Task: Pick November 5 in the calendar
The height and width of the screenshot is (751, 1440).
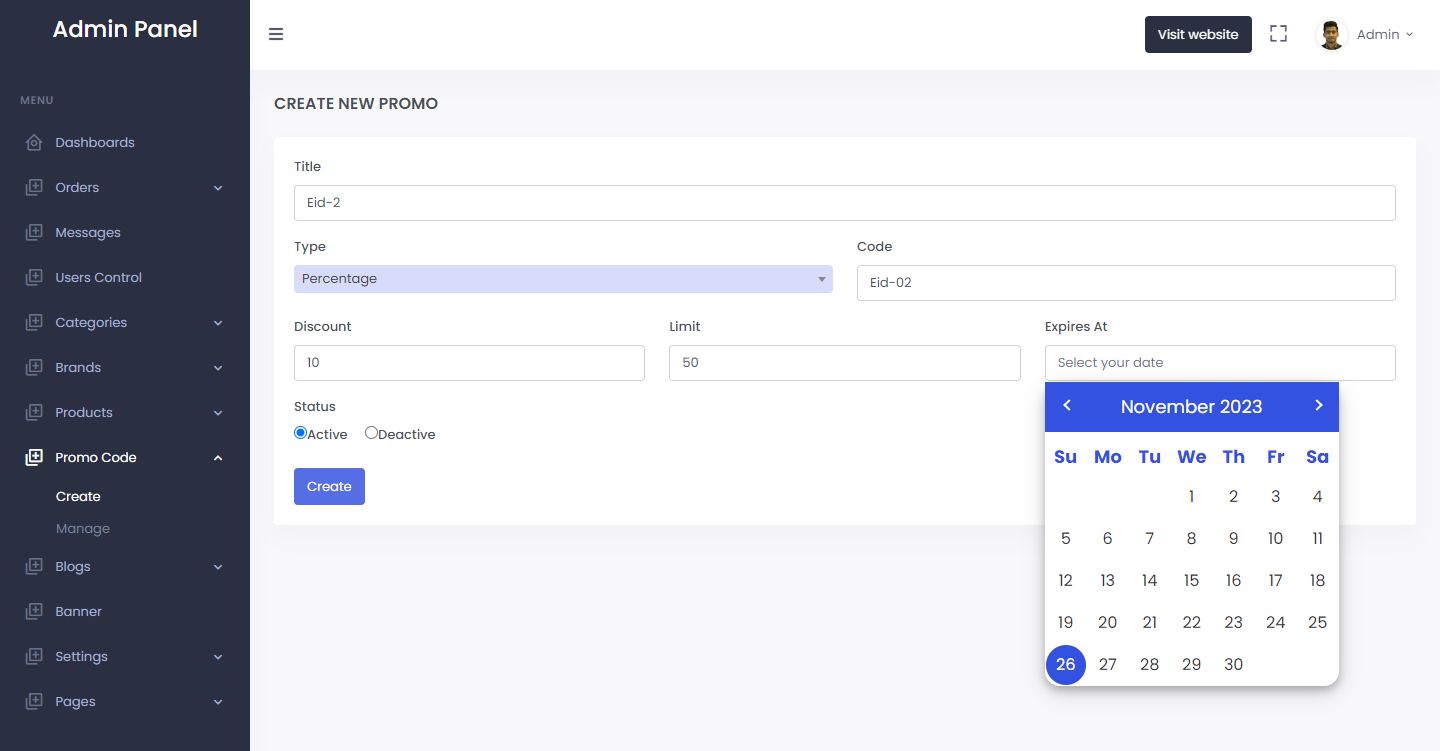Action: click(1066, 539)
